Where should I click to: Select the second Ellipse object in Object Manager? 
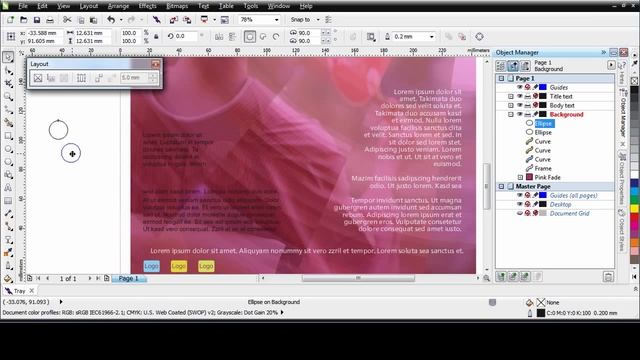click(x=543, y=132)
